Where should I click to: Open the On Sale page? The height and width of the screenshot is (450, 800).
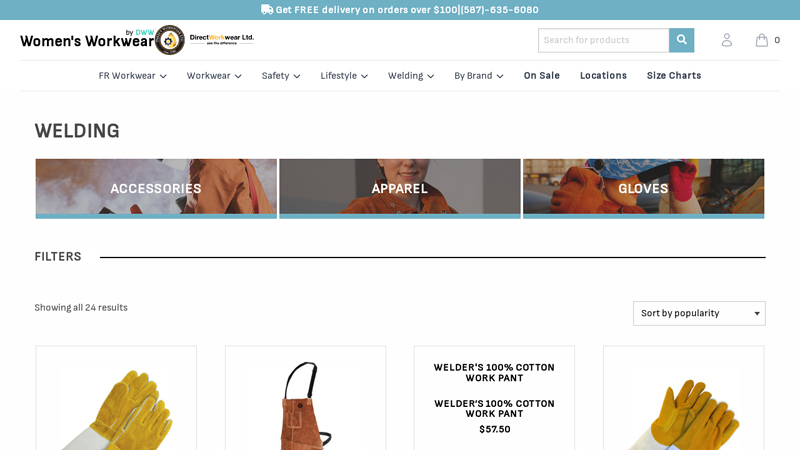coord(541,76)
